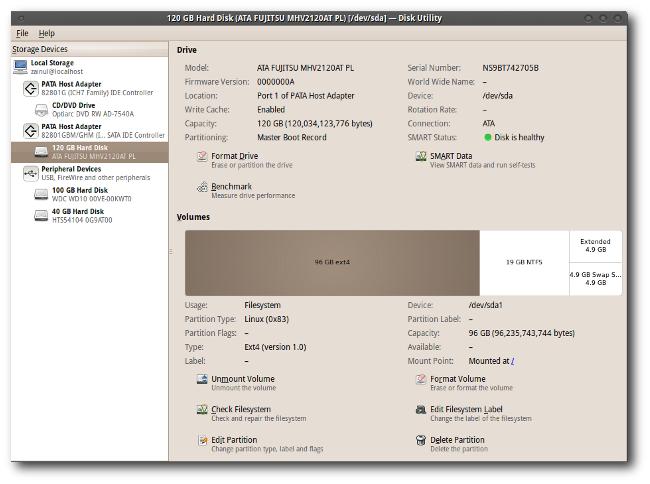650x484 pixels.
Task: Select the 4.9 GB Swap Space partition
Action: (x=595, y=279)
